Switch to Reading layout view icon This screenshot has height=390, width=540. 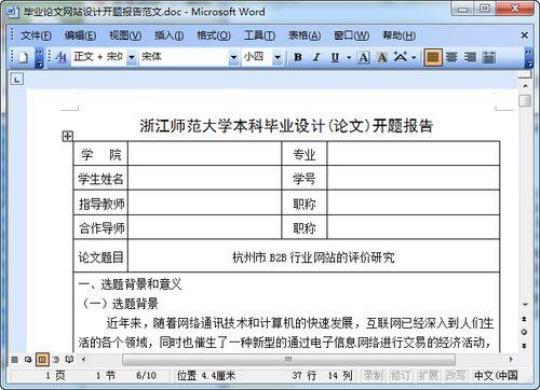69,360
